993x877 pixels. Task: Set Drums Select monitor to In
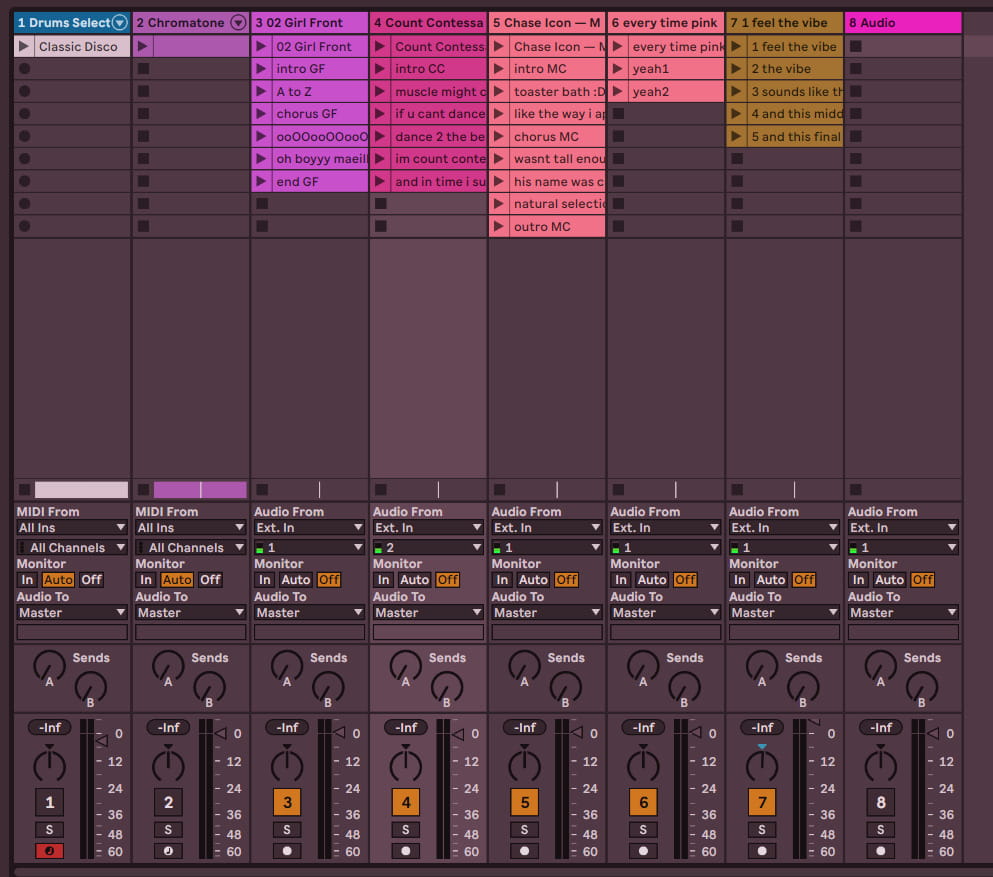click(27, 579)
